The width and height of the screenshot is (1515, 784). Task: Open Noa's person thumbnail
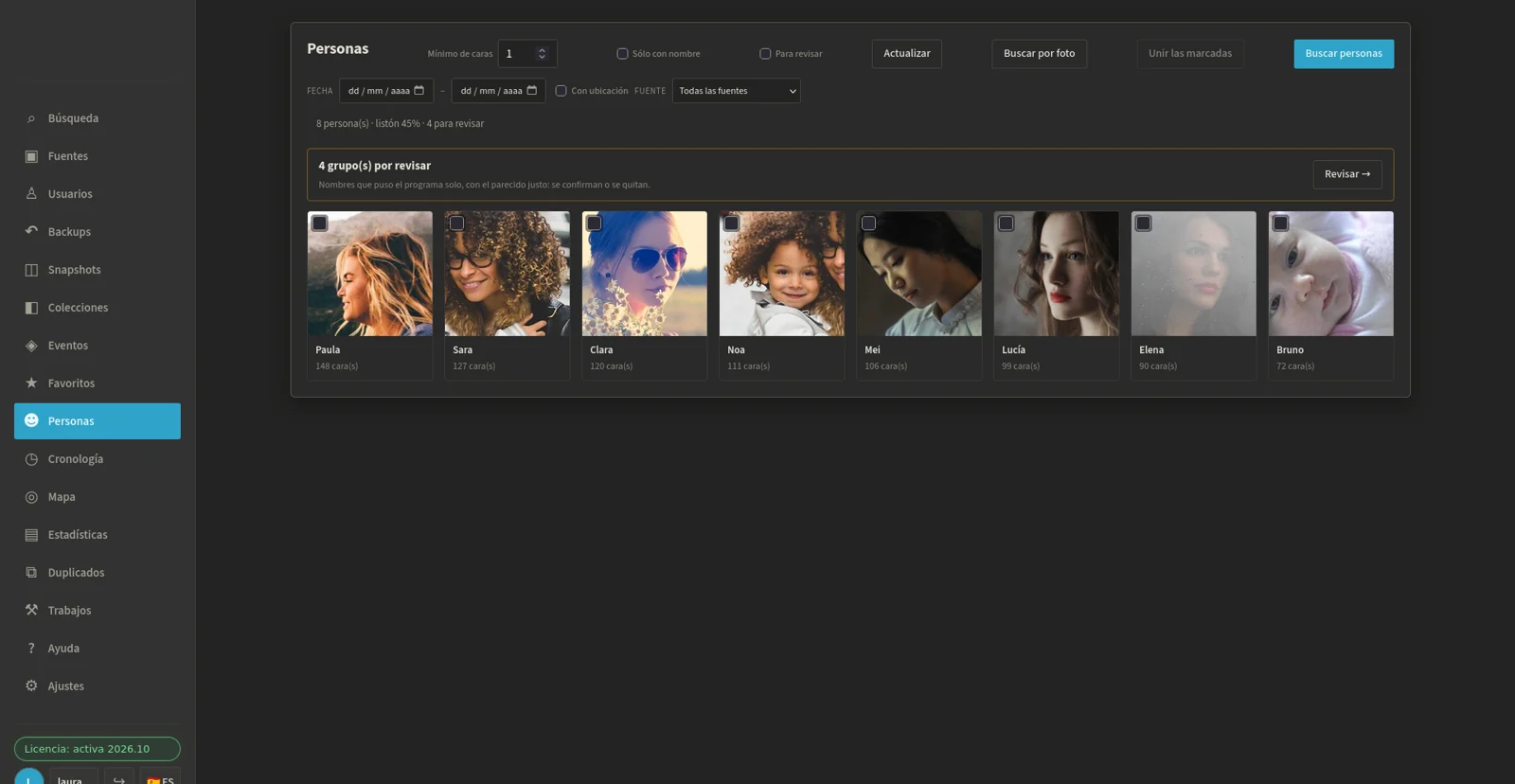[x=782, y=274]
